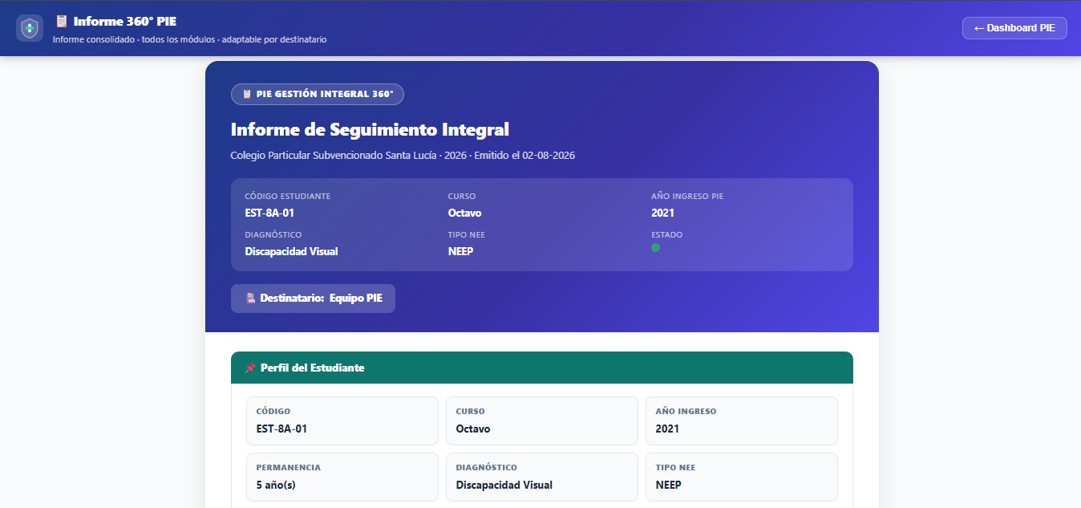Click the green Estado status dot
1081x508 pixels.
(x=656, y=248)
